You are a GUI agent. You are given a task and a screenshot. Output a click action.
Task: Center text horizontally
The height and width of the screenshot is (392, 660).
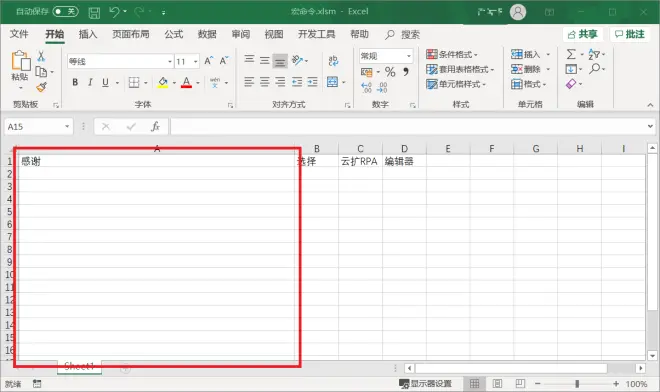pyautogui.click(x=264, y=82)
